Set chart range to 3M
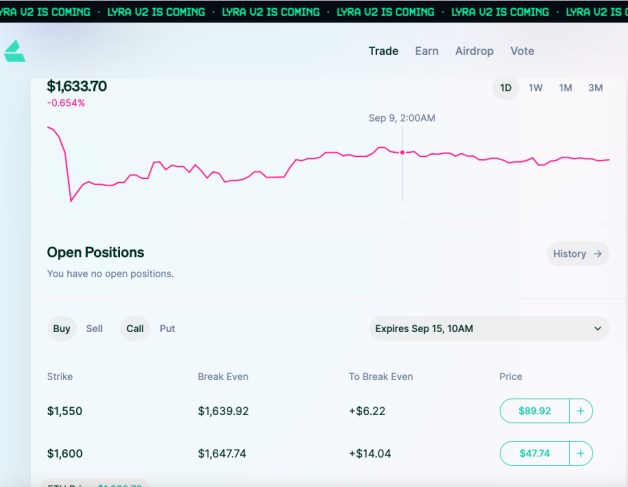 [596, 88]
